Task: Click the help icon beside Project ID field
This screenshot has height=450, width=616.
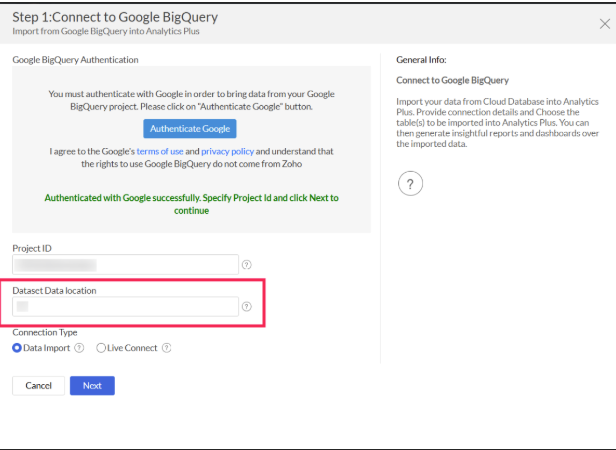Action: [246, 264]
